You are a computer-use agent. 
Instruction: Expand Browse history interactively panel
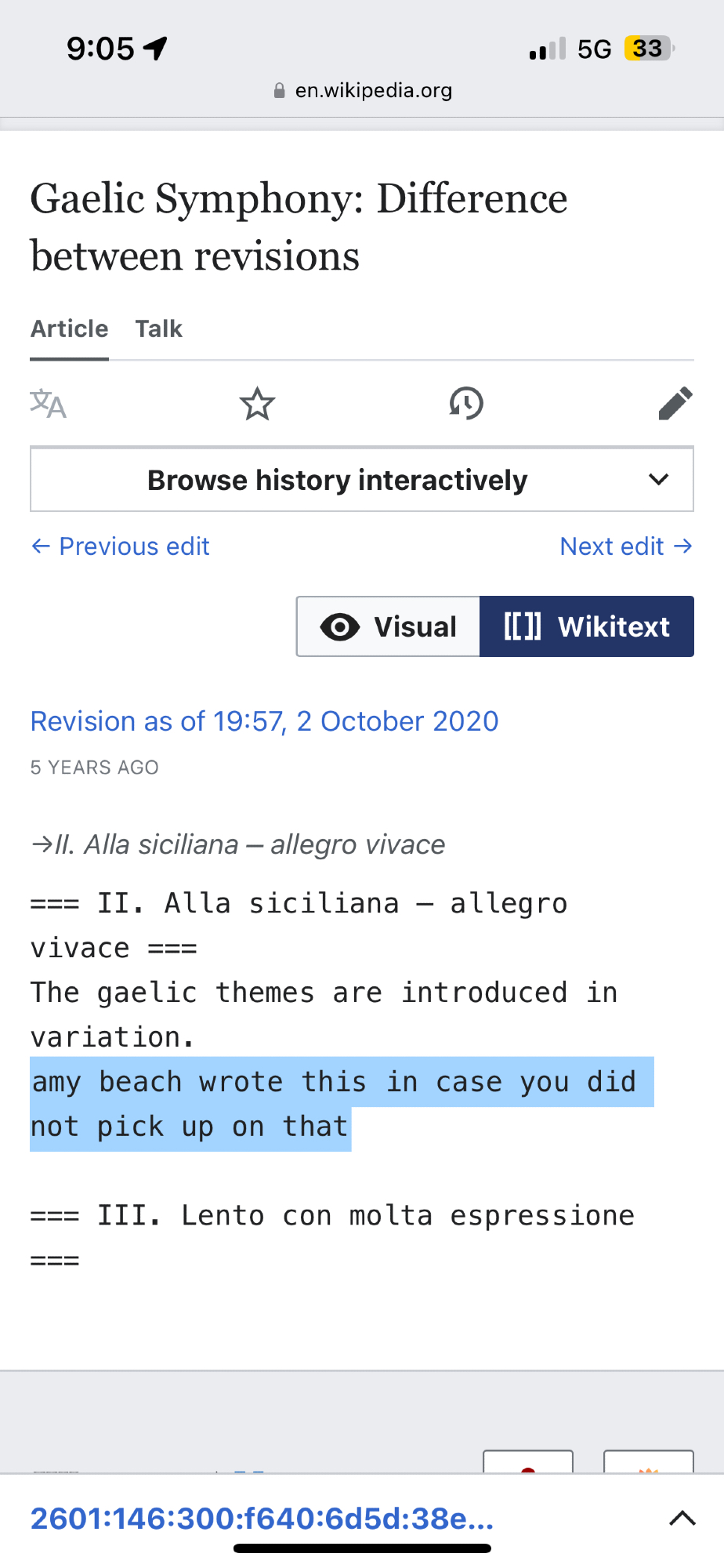point(338,480)
